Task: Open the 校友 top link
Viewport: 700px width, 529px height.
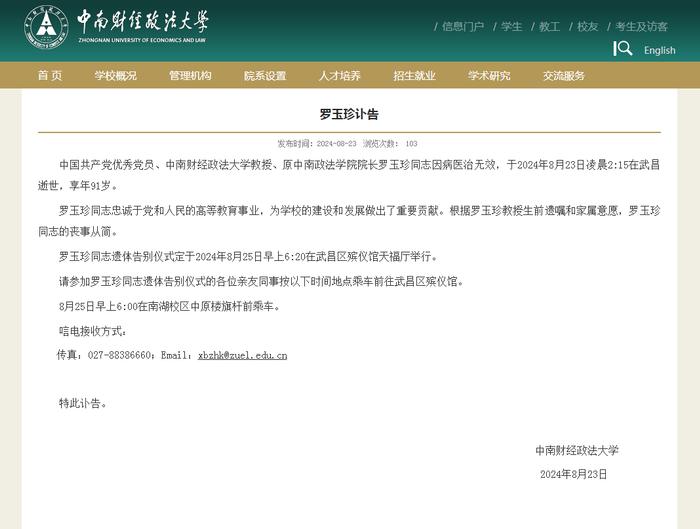Action: 588,27
